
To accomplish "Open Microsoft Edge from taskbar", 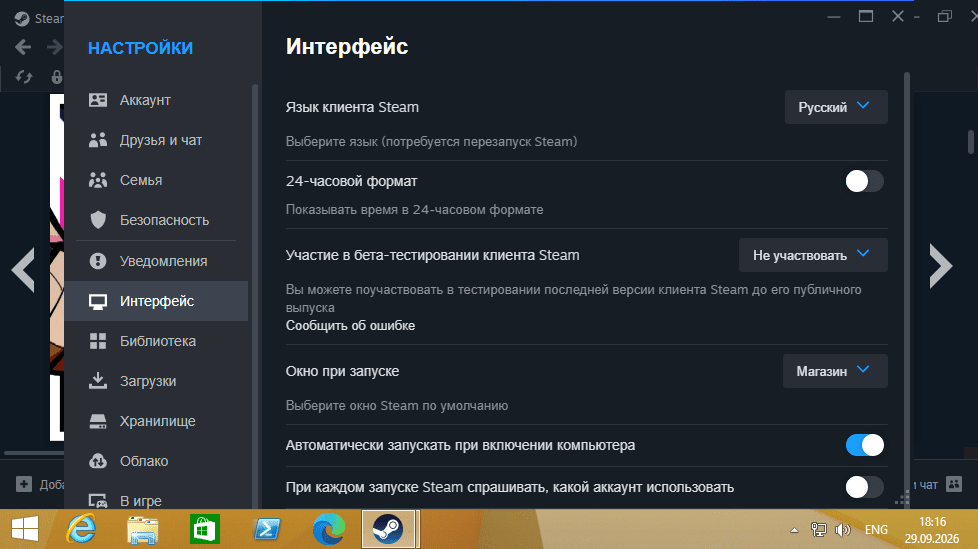I will (329, 529).
